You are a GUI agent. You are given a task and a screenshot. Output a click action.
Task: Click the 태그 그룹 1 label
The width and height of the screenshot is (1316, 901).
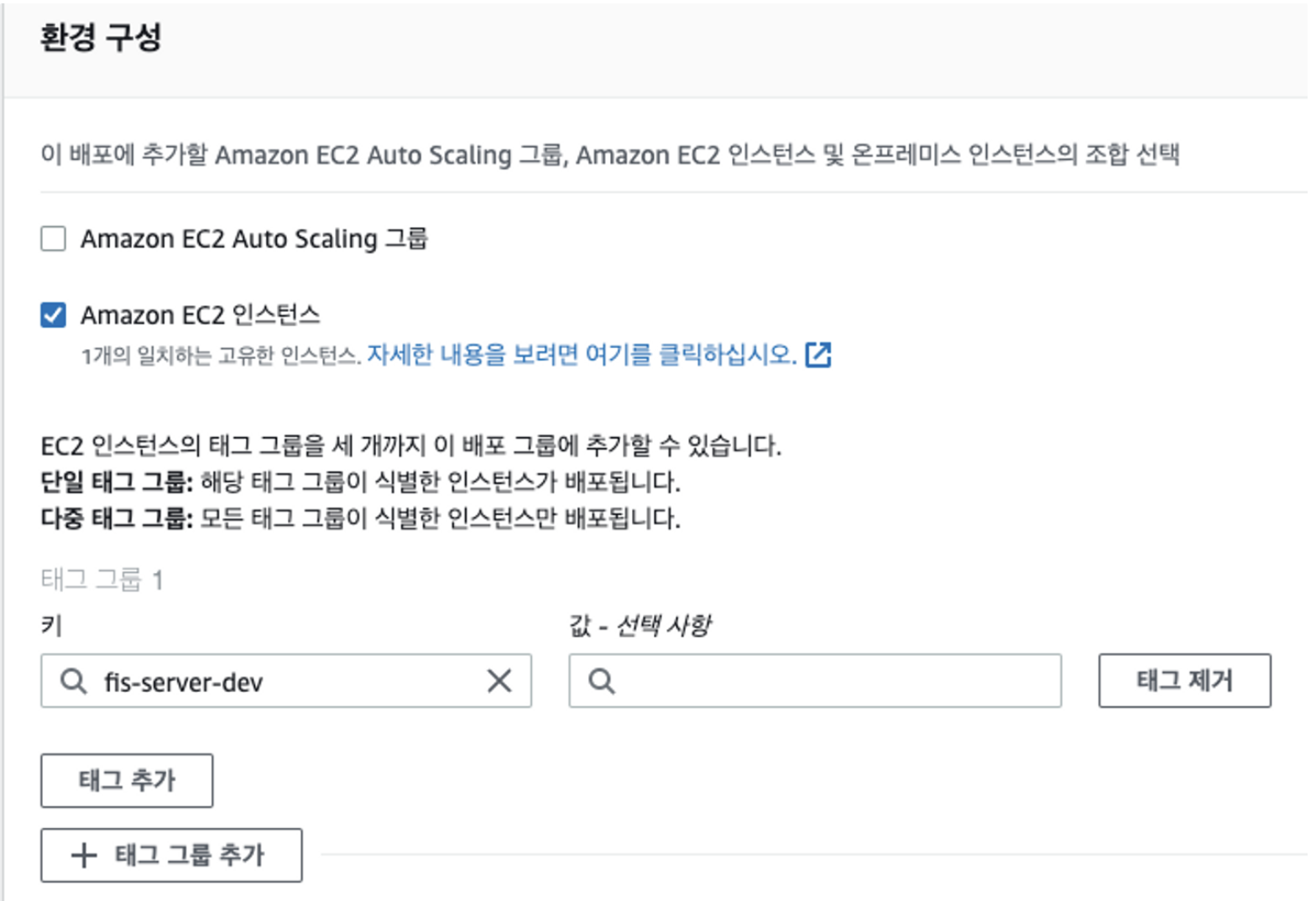tap(102, 580)
